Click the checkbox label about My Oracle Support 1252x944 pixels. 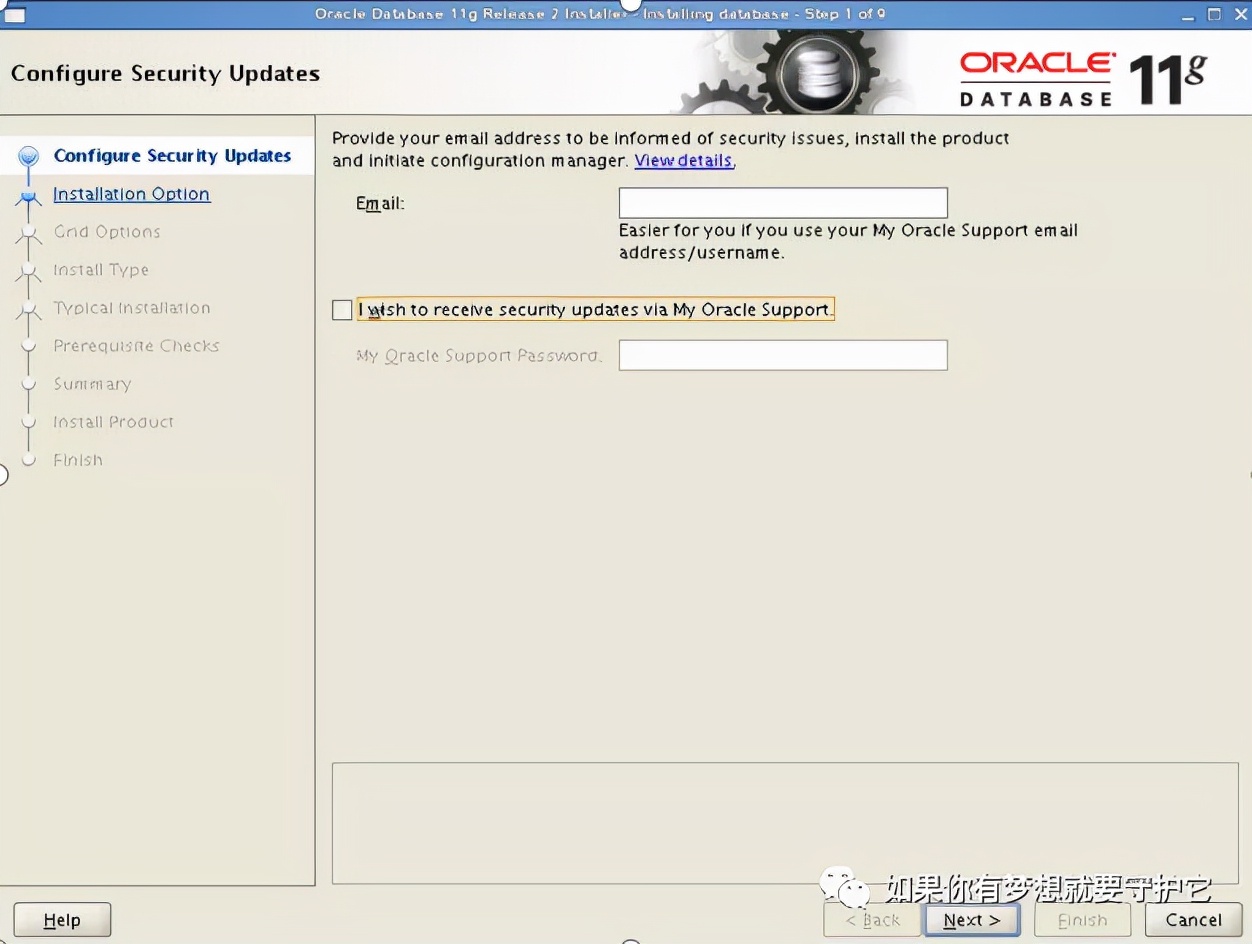pos(595,310)
